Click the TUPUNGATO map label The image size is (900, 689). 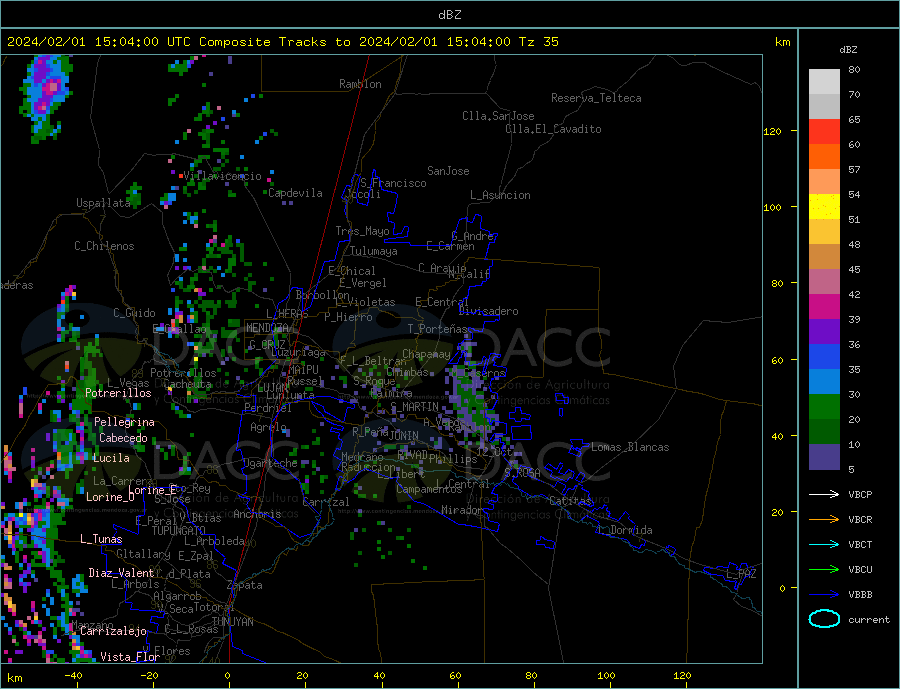(x=179, y=531)
